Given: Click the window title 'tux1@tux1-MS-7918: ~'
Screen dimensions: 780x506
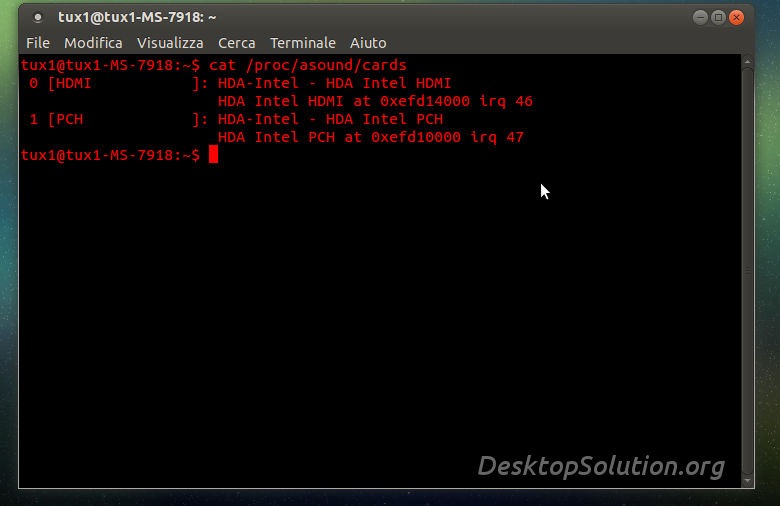Looking at the screenshot, I should (x=137, y=17).
